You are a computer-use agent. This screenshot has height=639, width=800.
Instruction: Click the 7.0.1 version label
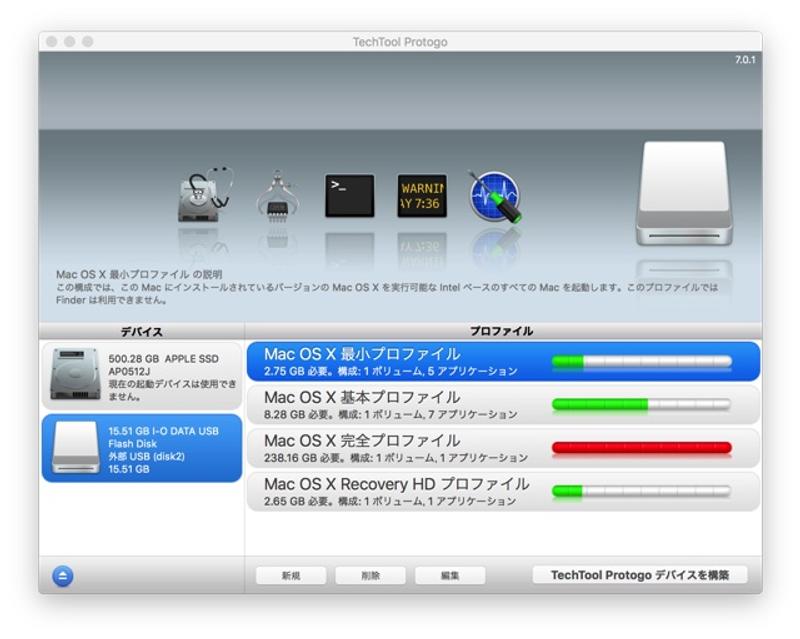(745, 60)
